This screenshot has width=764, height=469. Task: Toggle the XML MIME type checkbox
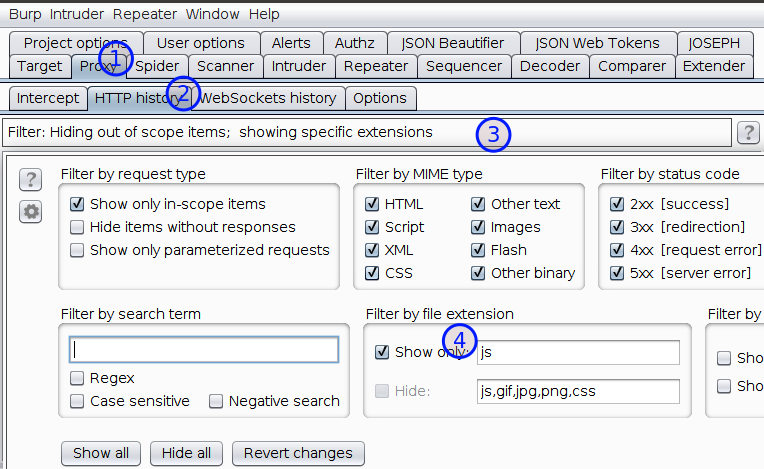(372, 250)
